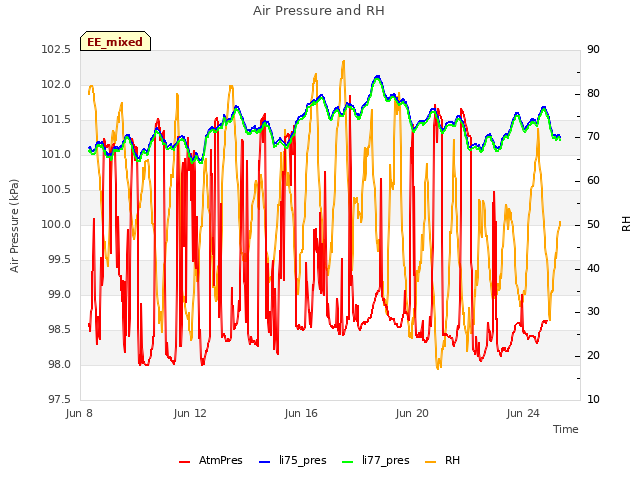Click the 99.5 pressure axis value
640x480 pixels.
[60, 260]
